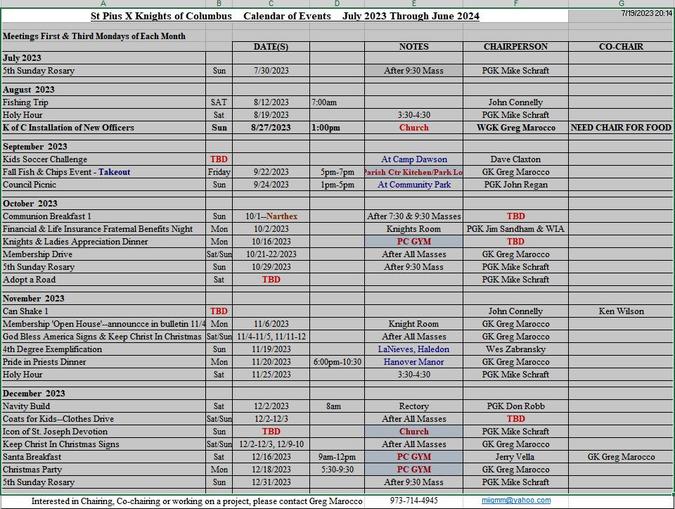Select the CHAIRPERSON header cell

pyautogui.click(x=515, y=47)
